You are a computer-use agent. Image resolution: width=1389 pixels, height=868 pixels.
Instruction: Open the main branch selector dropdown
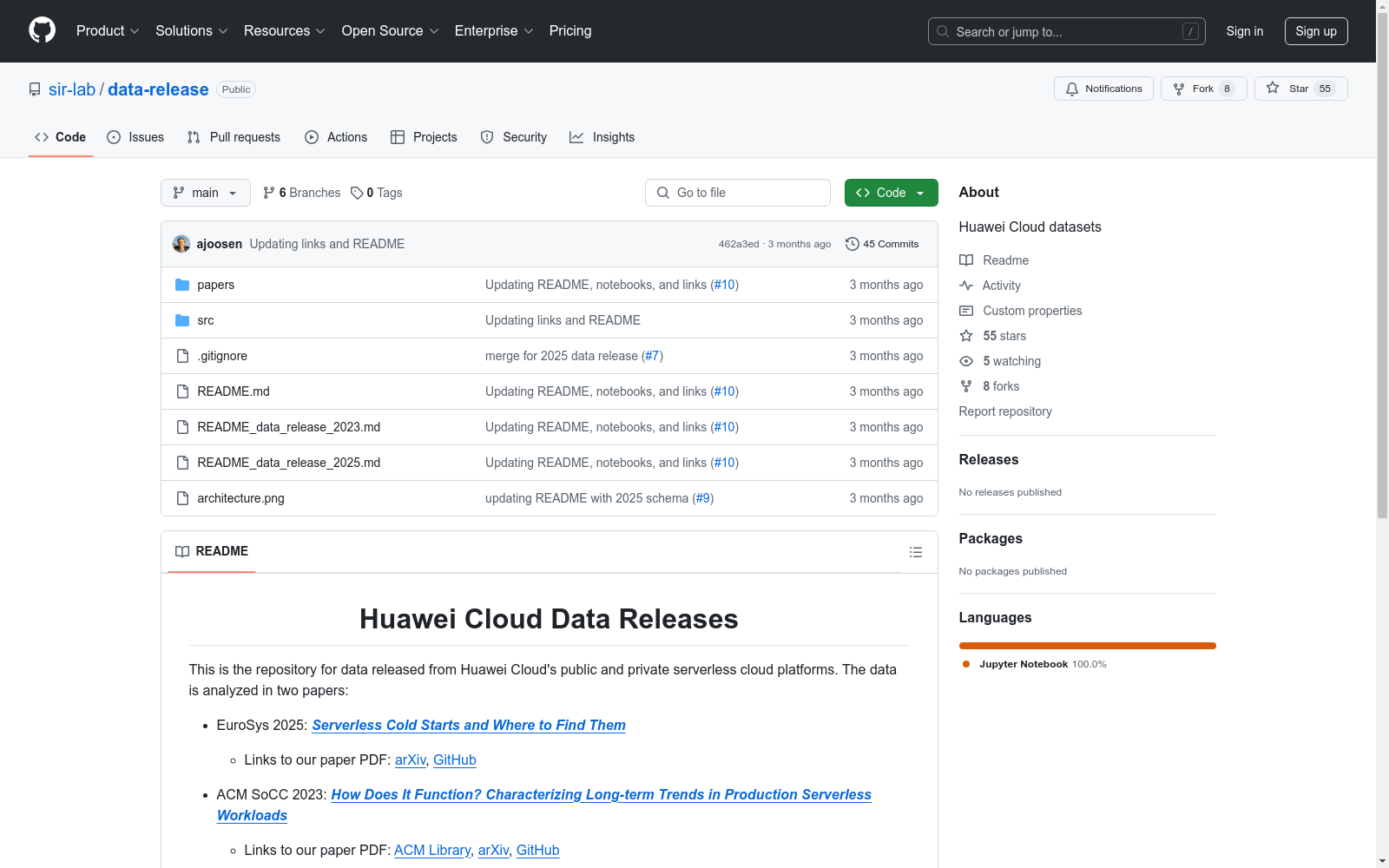206,193
